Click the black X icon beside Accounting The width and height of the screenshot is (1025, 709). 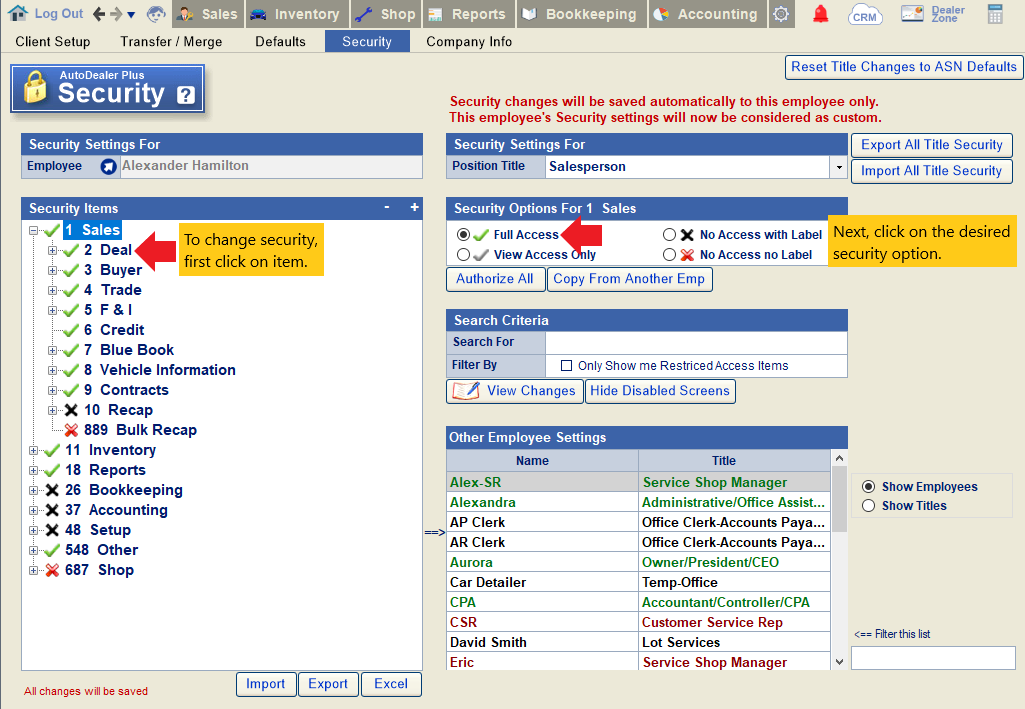pos(52,510)
